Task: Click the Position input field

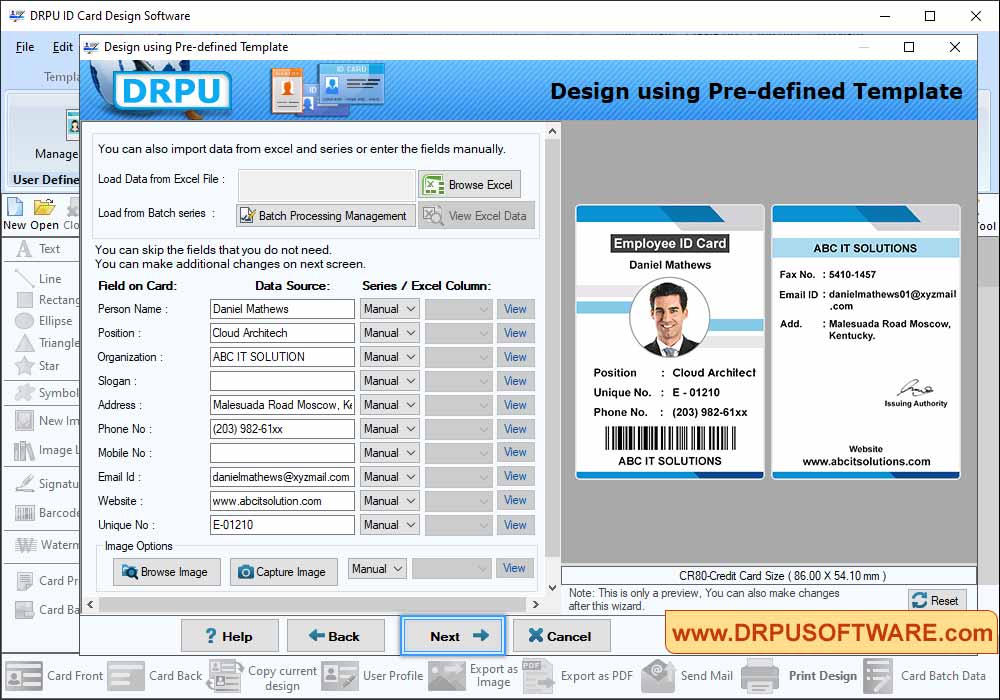Action: click(282, 333)
